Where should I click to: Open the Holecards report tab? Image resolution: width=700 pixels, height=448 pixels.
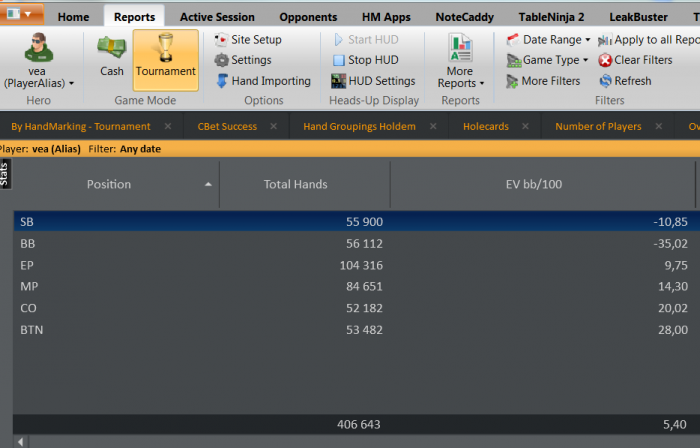pyautogui.click(x=486, y=126)
